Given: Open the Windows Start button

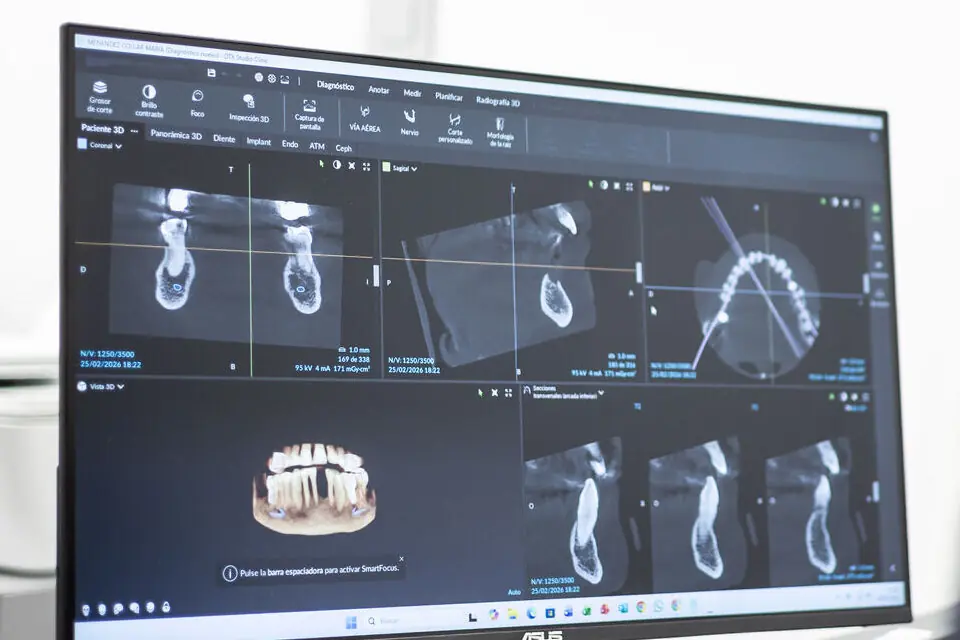Looking at the screenshot, I should pos(351,623).
